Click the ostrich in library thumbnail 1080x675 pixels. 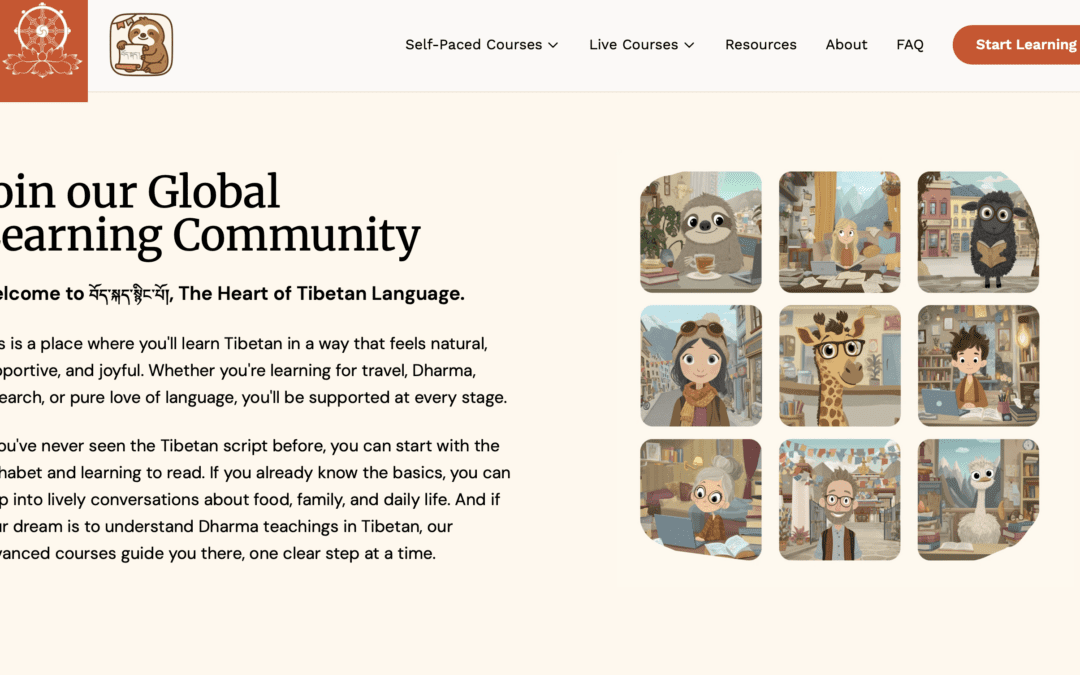[978, 498]
